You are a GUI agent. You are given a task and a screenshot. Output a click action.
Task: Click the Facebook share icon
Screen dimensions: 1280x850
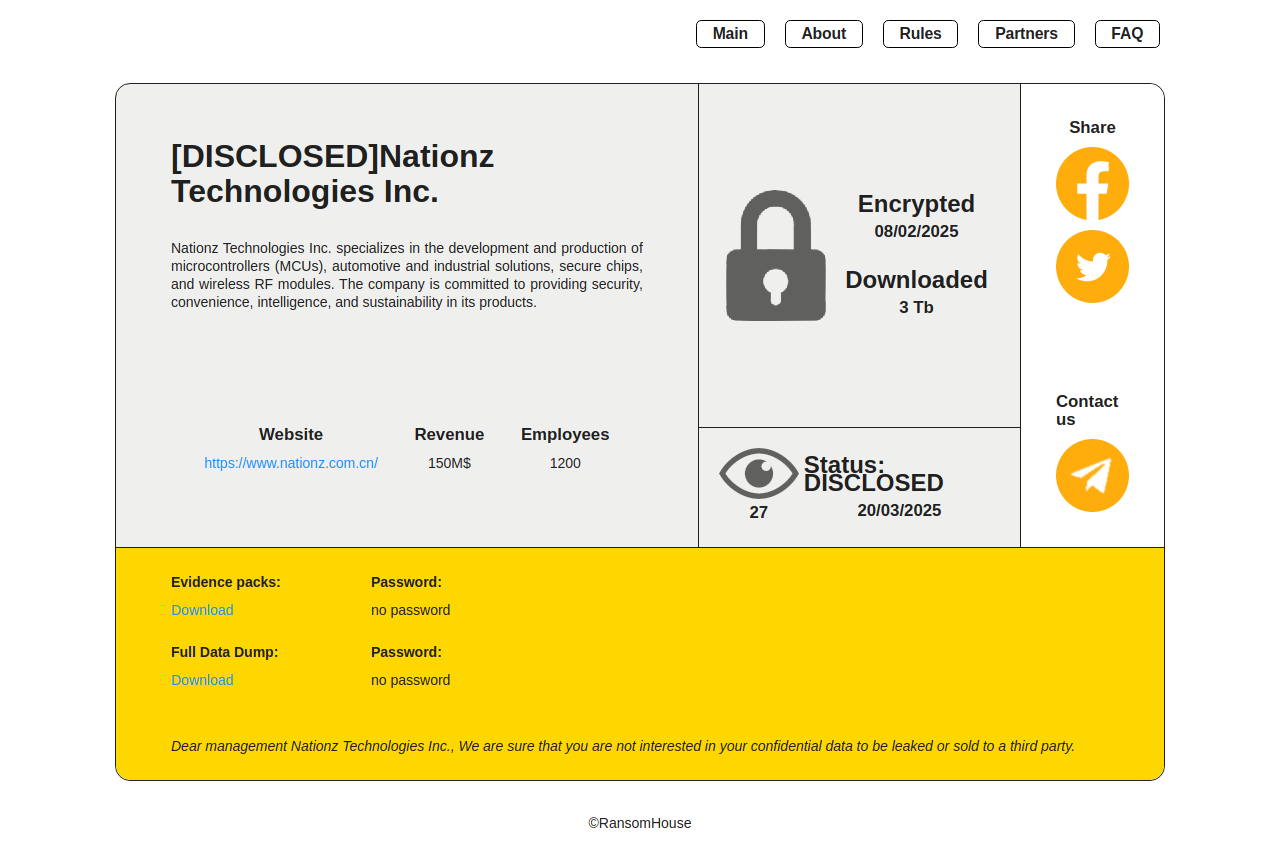pos(1092,184)
